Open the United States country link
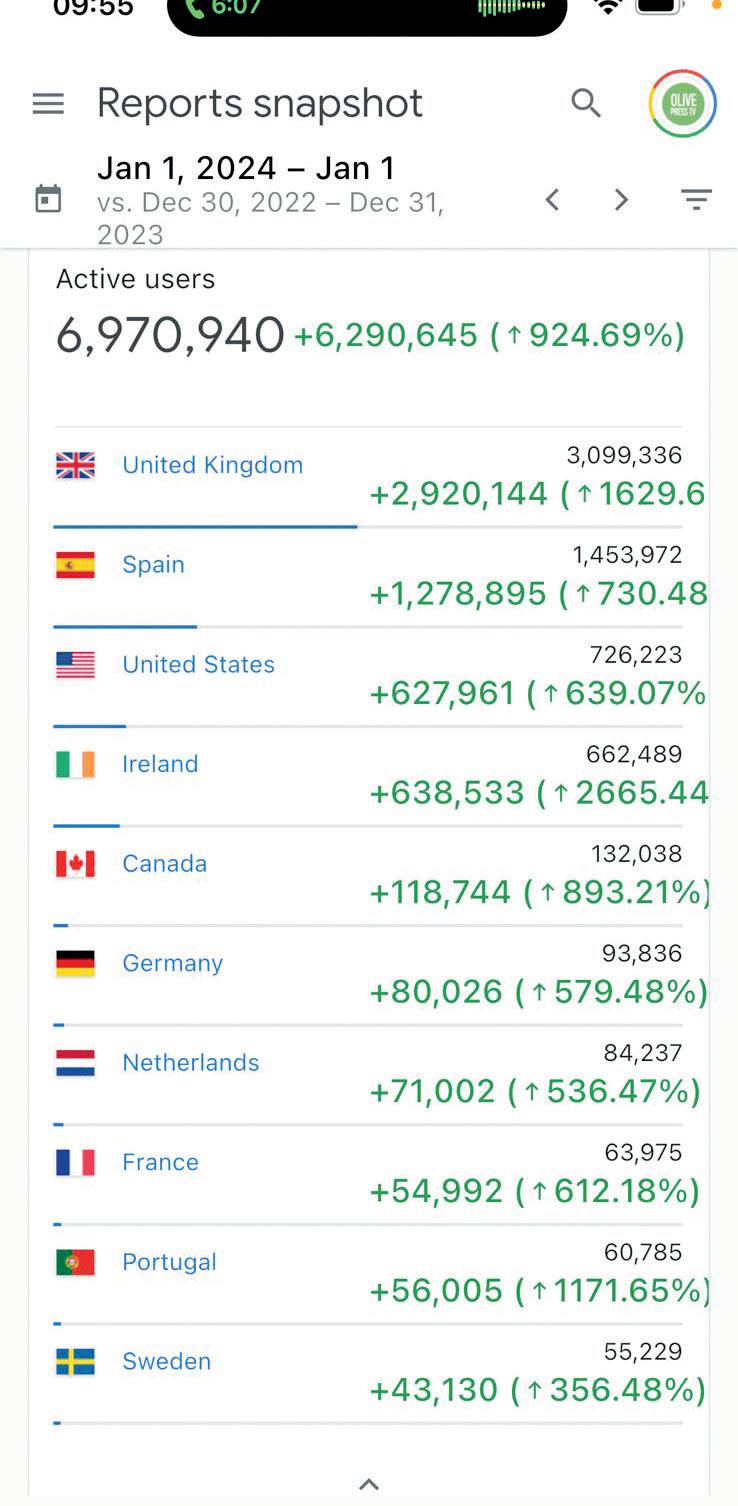Image resolution: width=738 pixels, height=1506 pixels. pyautogui.click(x=198, y=664)
